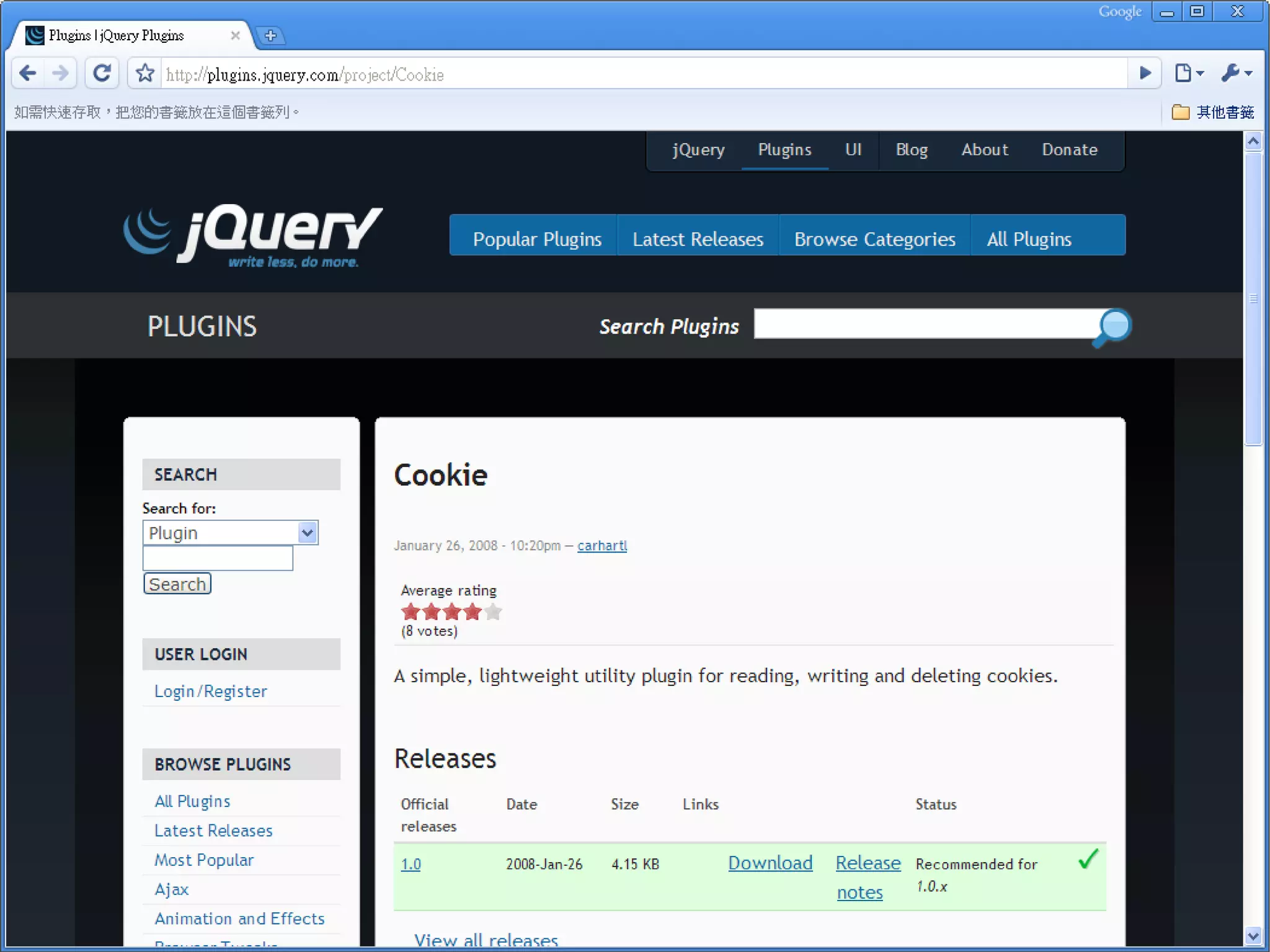Viewport: 1270px width, 952px height.
Task: Open the View all releases link
Action: point(486,940)
